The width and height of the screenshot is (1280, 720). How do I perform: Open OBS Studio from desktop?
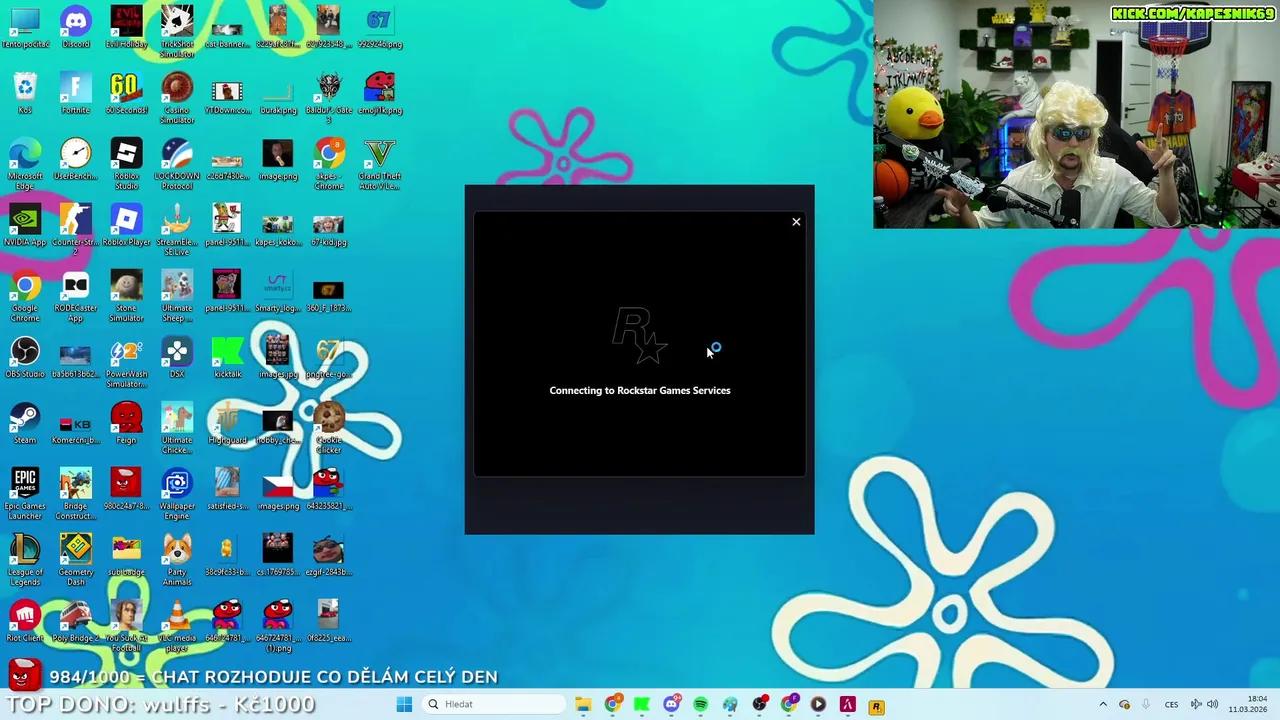point(25,358)
